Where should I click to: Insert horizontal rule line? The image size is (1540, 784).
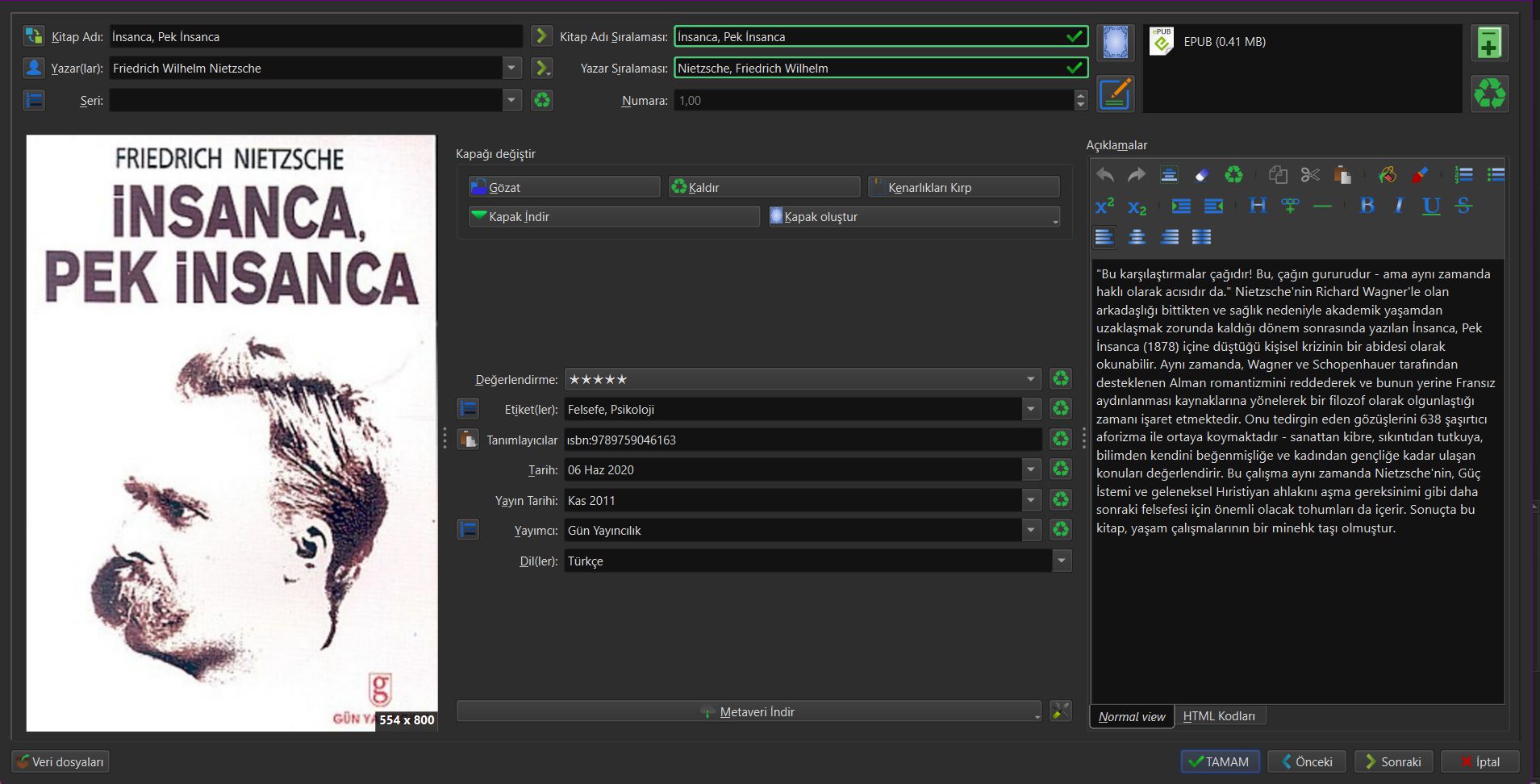pos(1322,206)
